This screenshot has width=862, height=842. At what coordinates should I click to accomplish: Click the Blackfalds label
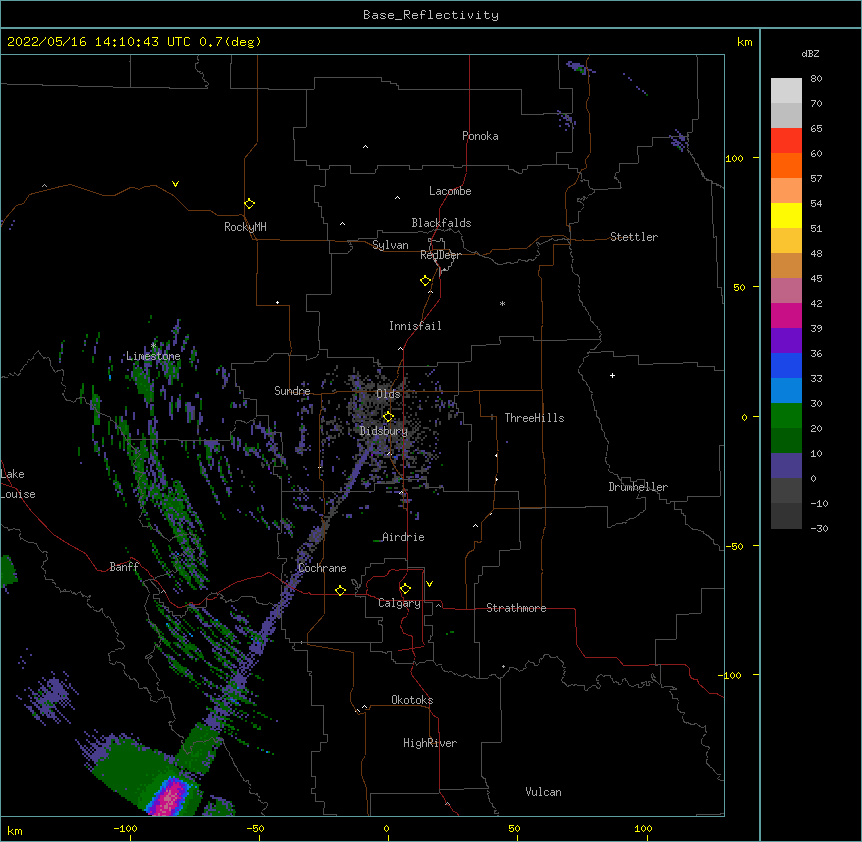pyautogui.click(x=441, y=223)
